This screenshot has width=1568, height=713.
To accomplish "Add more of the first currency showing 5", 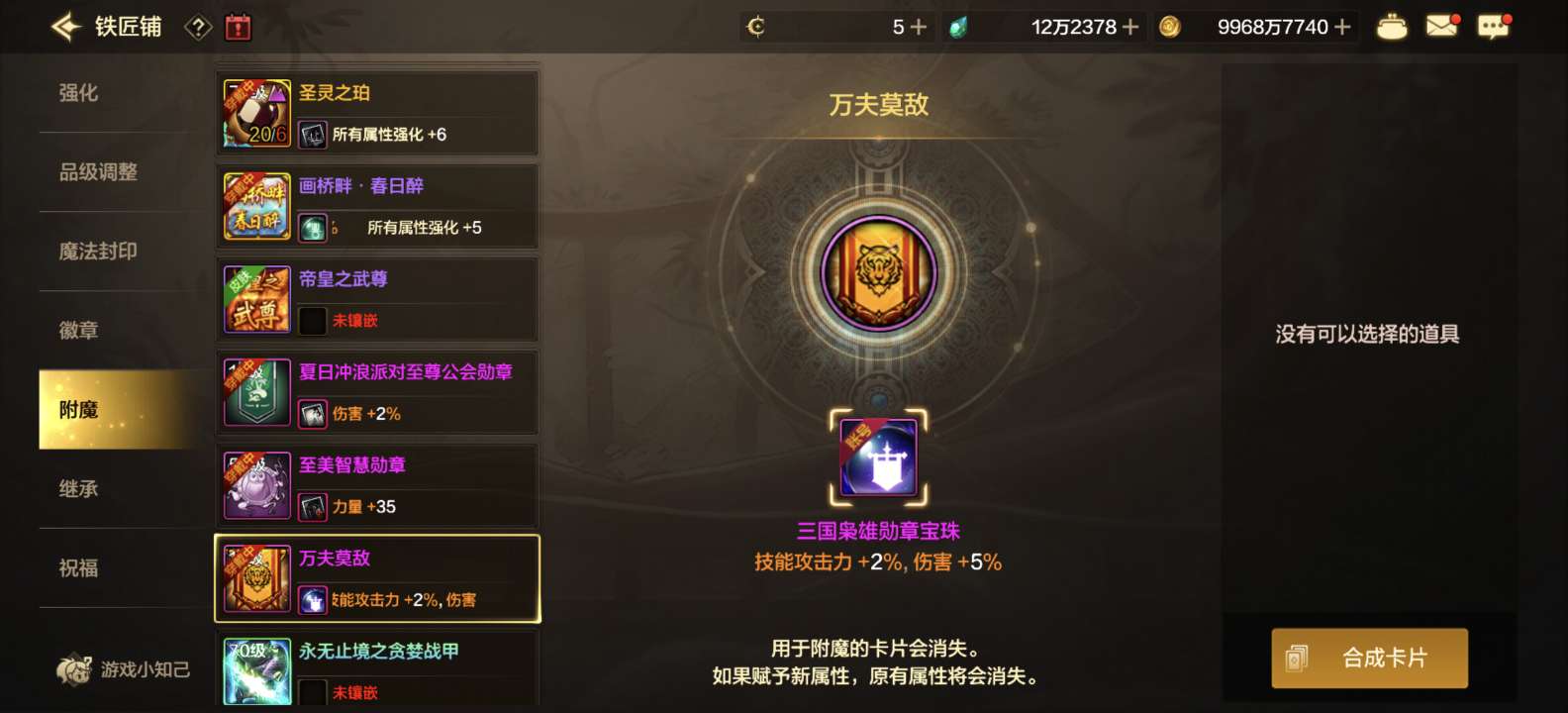I will [x=919, y=27].
